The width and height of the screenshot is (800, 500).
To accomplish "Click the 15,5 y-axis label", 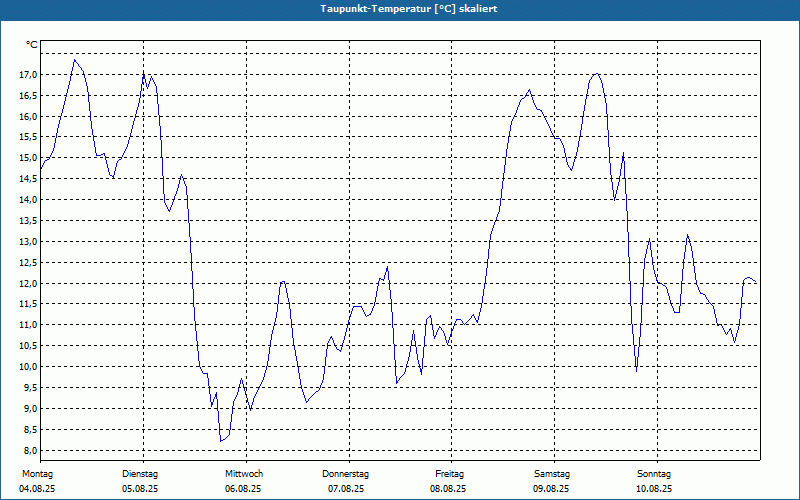I will [28, 137].
